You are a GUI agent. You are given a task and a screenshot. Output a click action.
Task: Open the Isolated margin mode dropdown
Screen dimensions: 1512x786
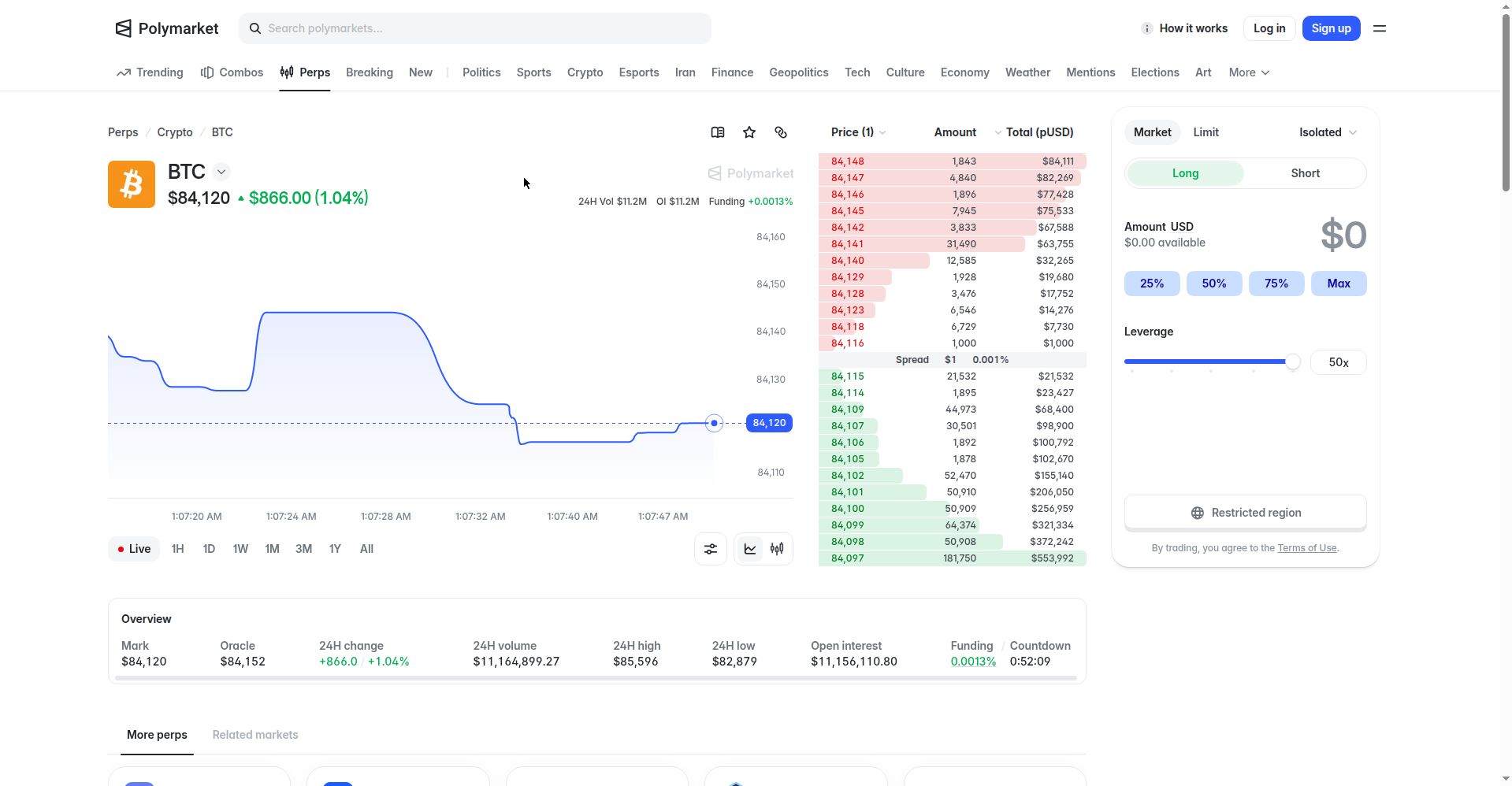click(x=1328, y=132)
